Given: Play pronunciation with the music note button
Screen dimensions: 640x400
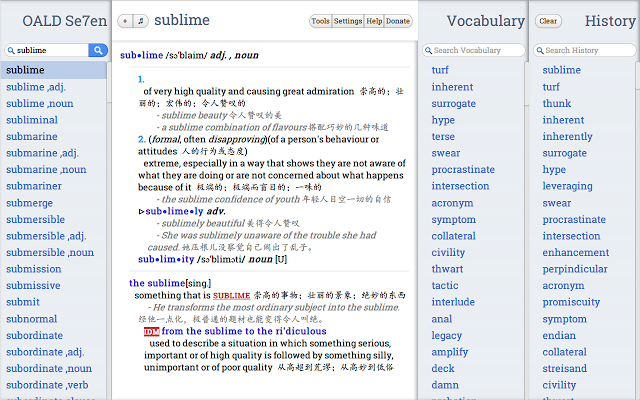Looking at the screenshot, I should tap(141, 21).
